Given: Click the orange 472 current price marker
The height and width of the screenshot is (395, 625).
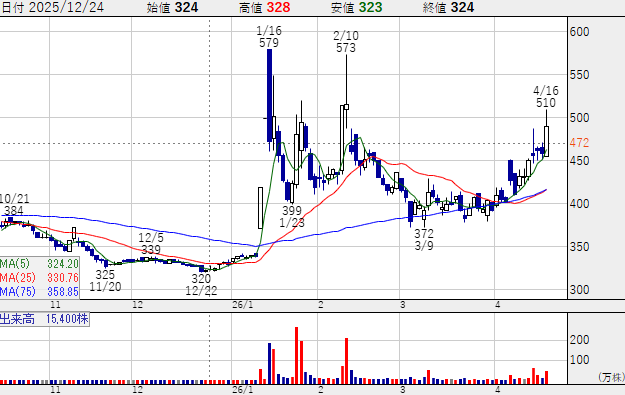Looking at the screenshot, I should (x=580, y=143).
